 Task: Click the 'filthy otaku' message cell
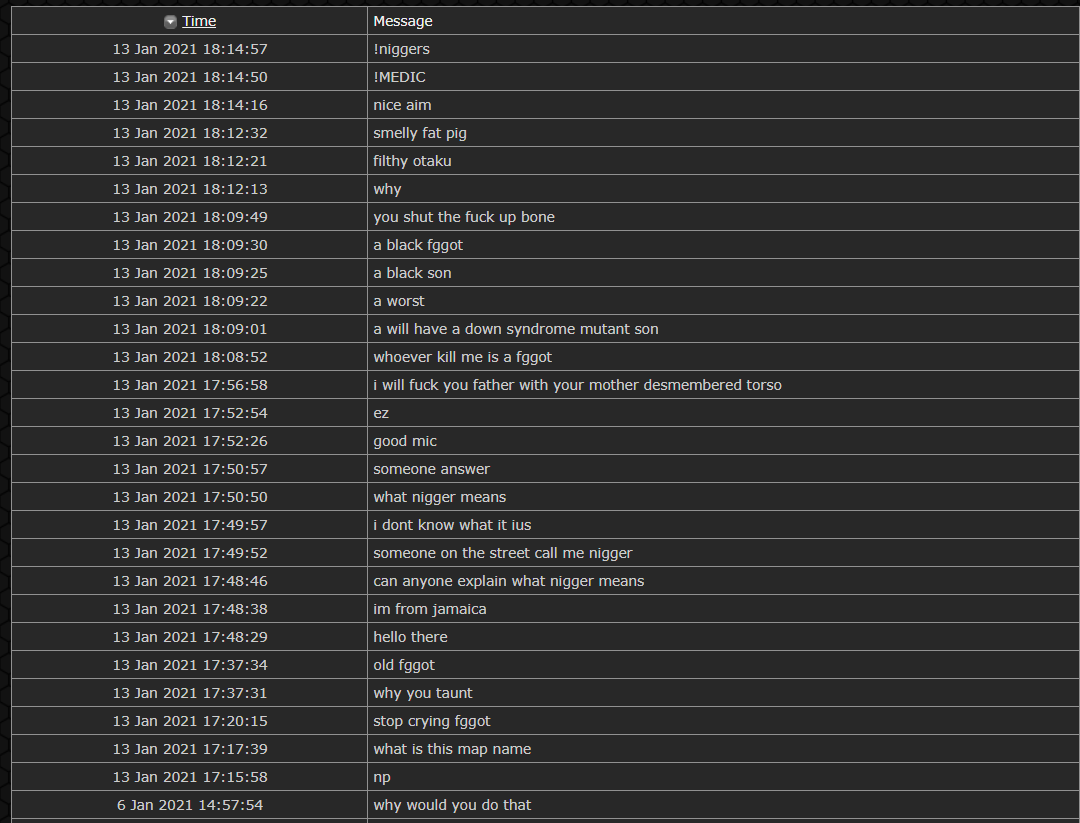(723, 161)
